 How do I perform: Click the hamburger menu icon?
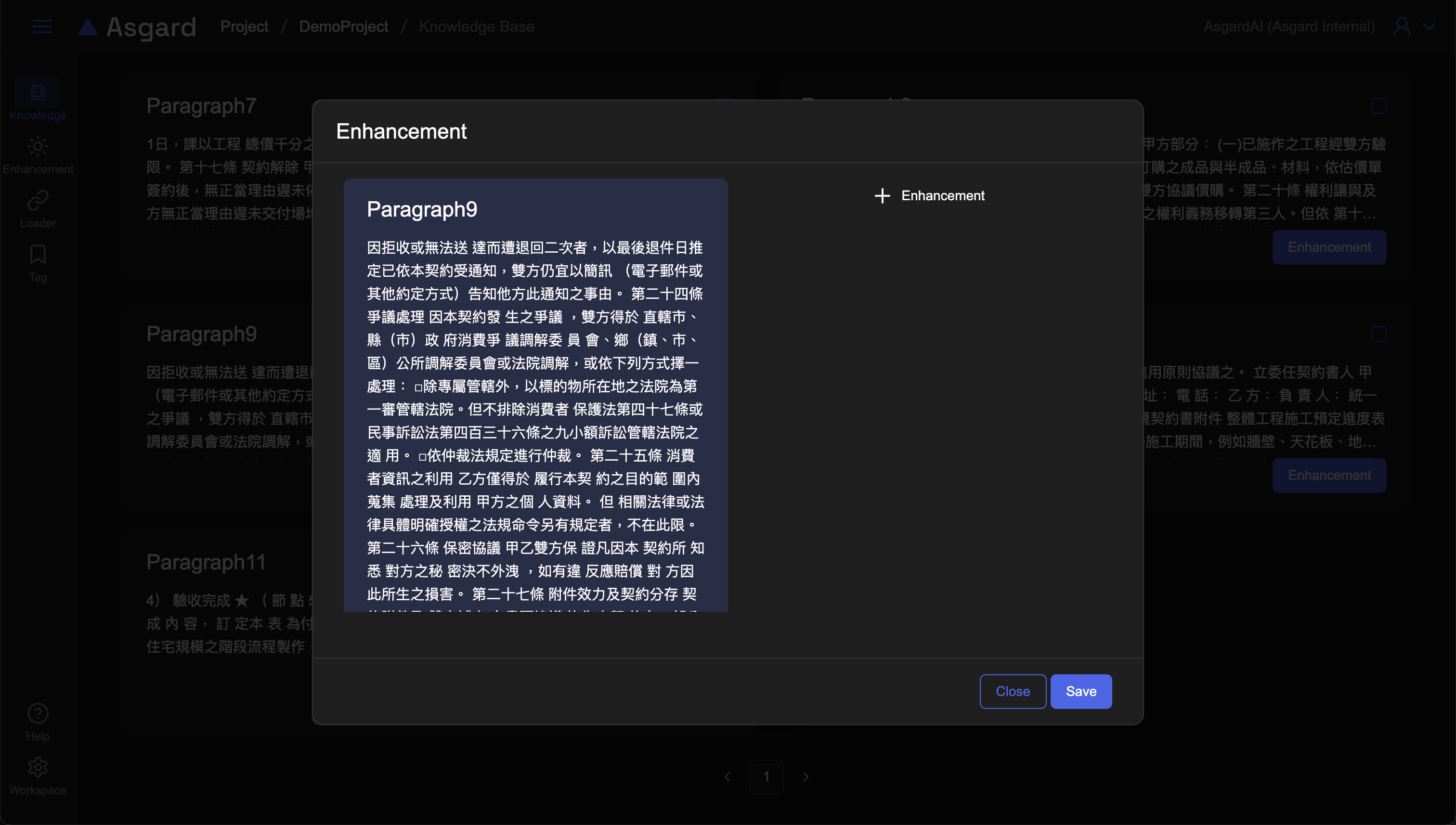pos(42,26)
